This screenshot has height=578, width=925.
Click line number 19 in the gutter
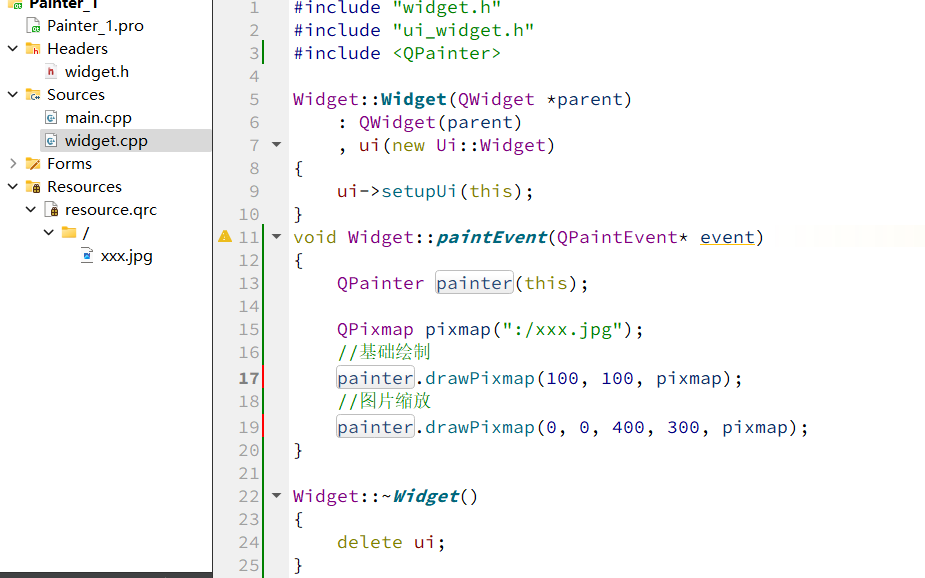[x=249, y=427]
